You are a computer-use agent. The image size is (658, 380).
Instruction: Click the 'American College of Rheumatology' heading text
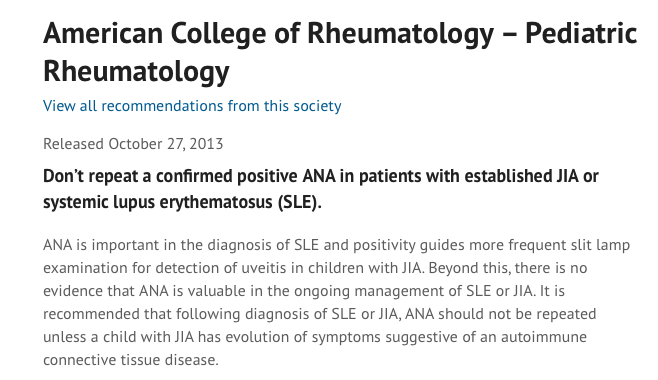point(269,34)
